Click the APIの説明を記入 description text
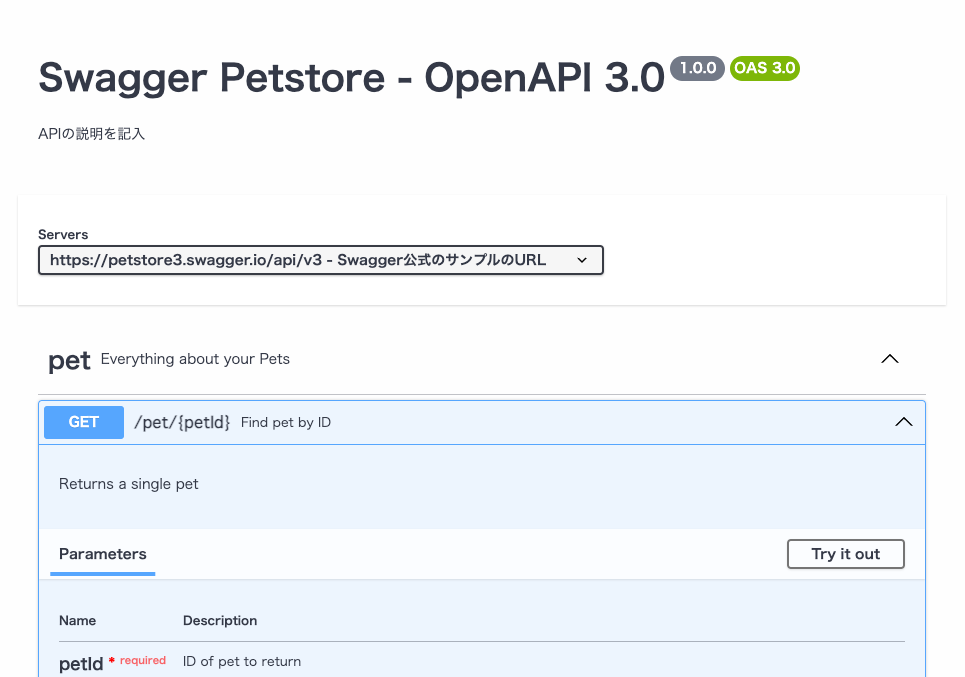Viewport: 965px width, 677px height. pos(92,133)
